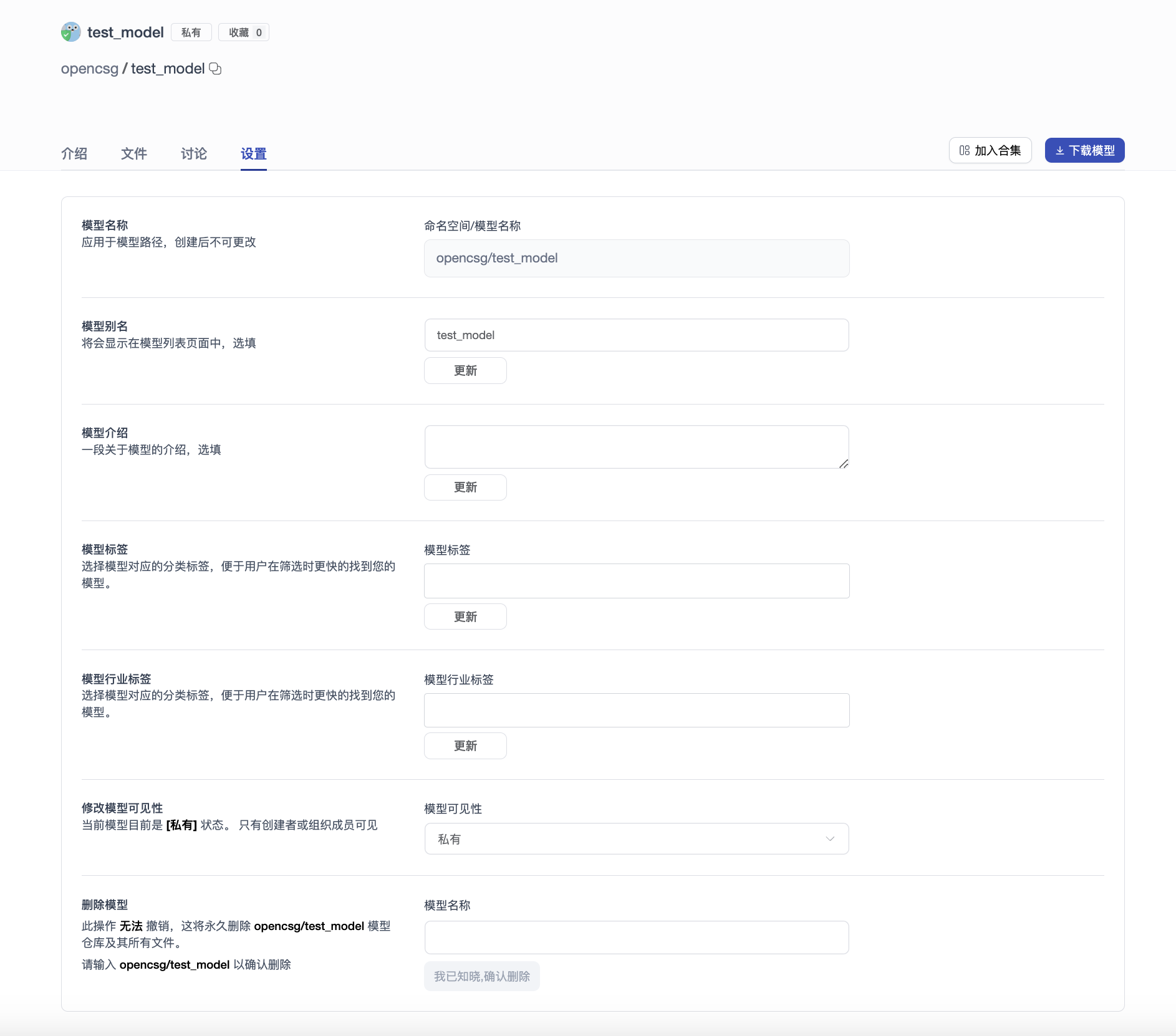This screenshot has width=1176, height=1036.
Task: Click the copy model path icon
Action: 215,69
